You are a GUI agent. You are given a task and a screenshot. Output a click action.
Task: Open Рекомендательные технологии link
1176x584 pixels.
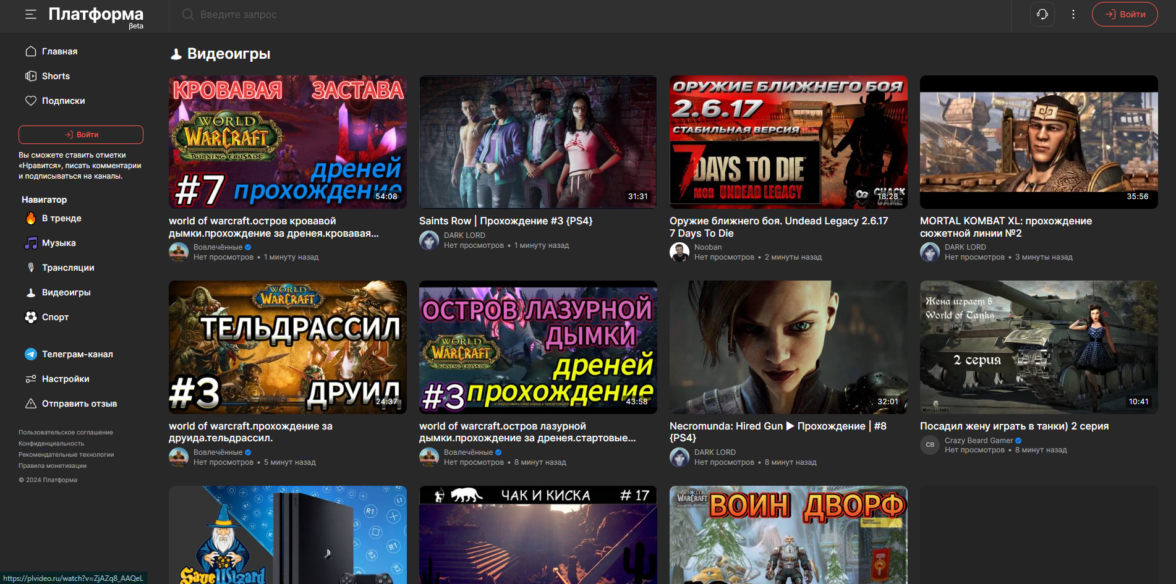coord(67,455)
